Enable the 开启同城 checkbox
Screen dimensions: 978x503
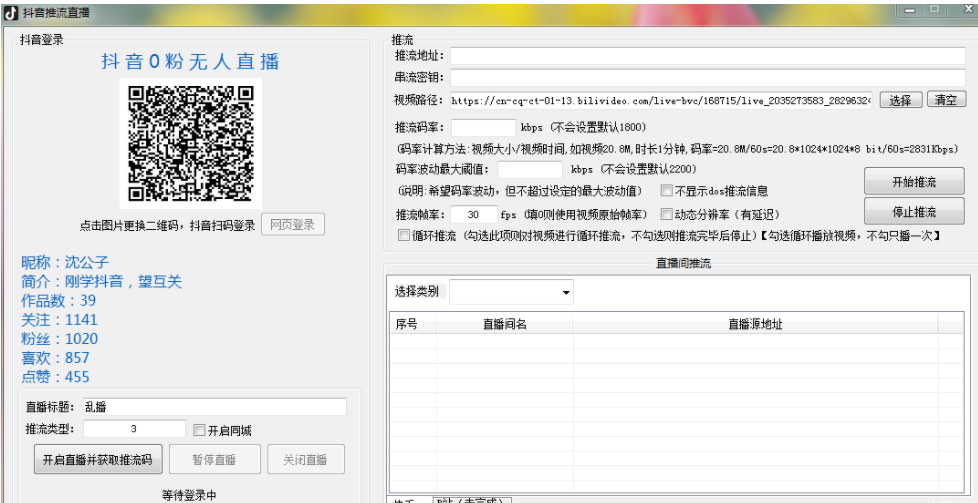point(199,430)
